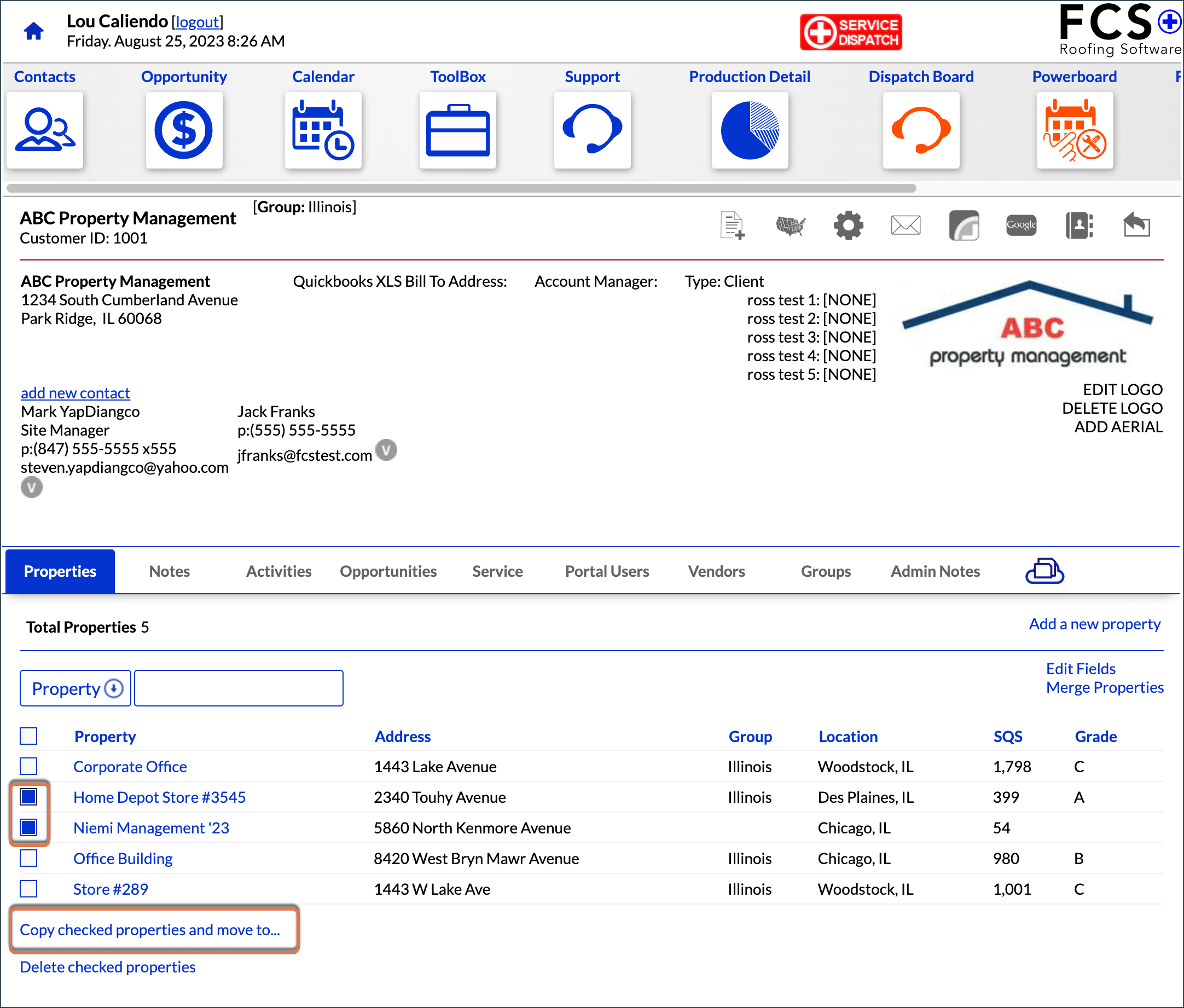
Task: Open the settings gear icon
Action: [x=849, y=225]
